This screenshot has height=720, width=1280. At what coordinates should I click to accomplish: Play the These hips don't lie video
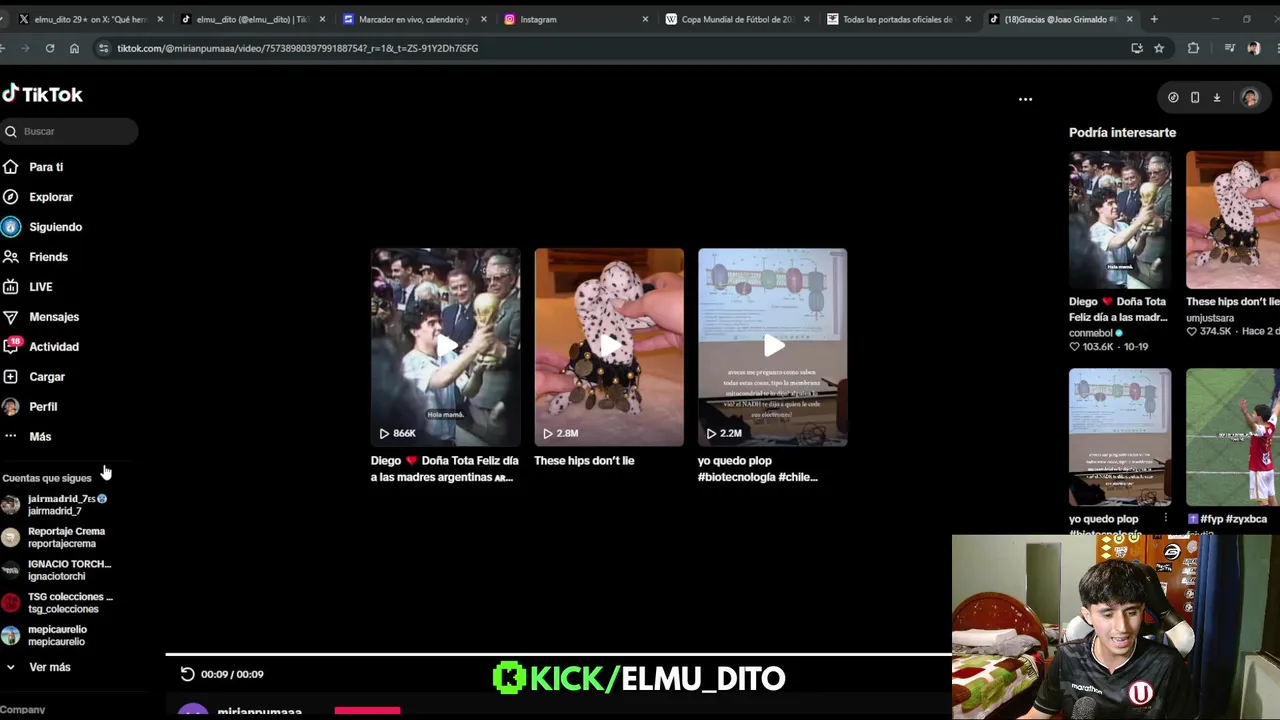click(609, 347)
